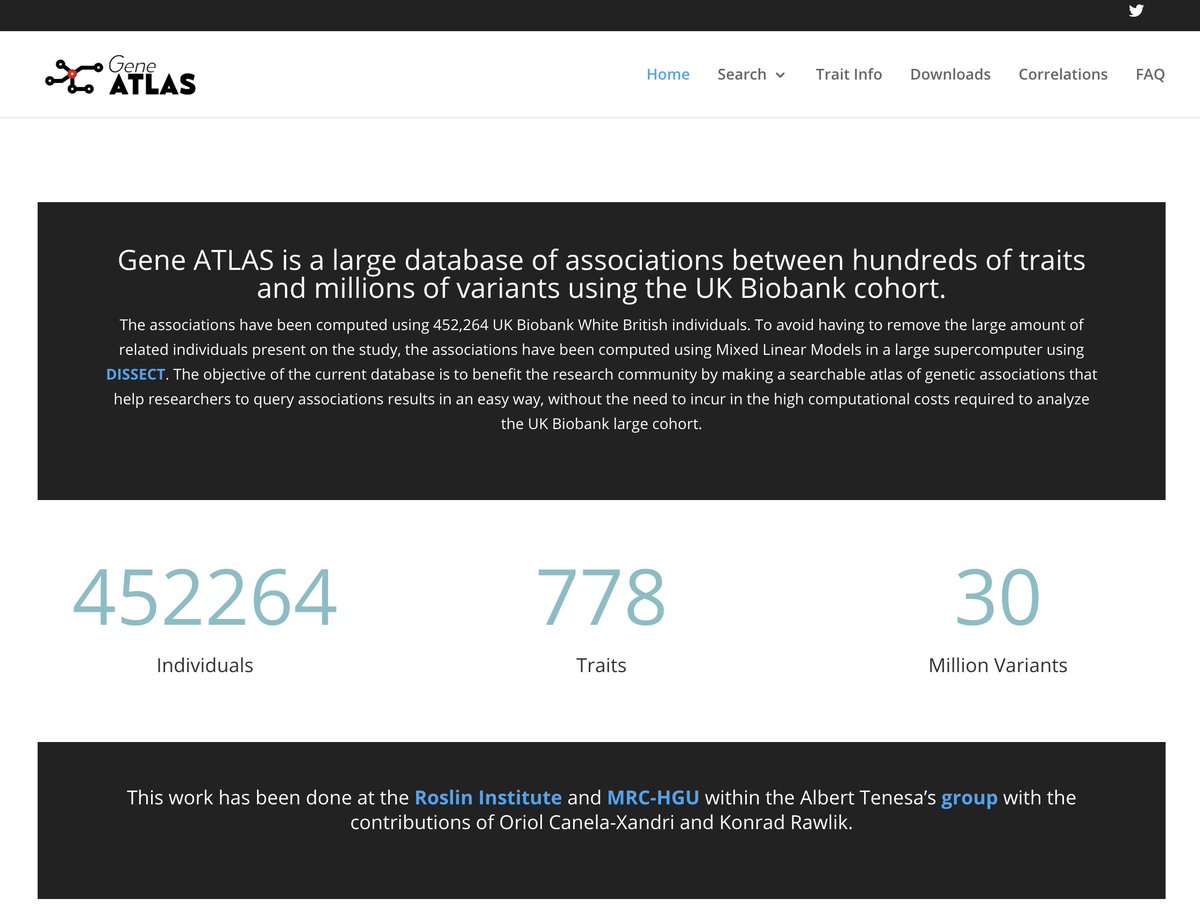Go to the Home menu item
This screenshot has width=1200, height=913.
point(668,74)
